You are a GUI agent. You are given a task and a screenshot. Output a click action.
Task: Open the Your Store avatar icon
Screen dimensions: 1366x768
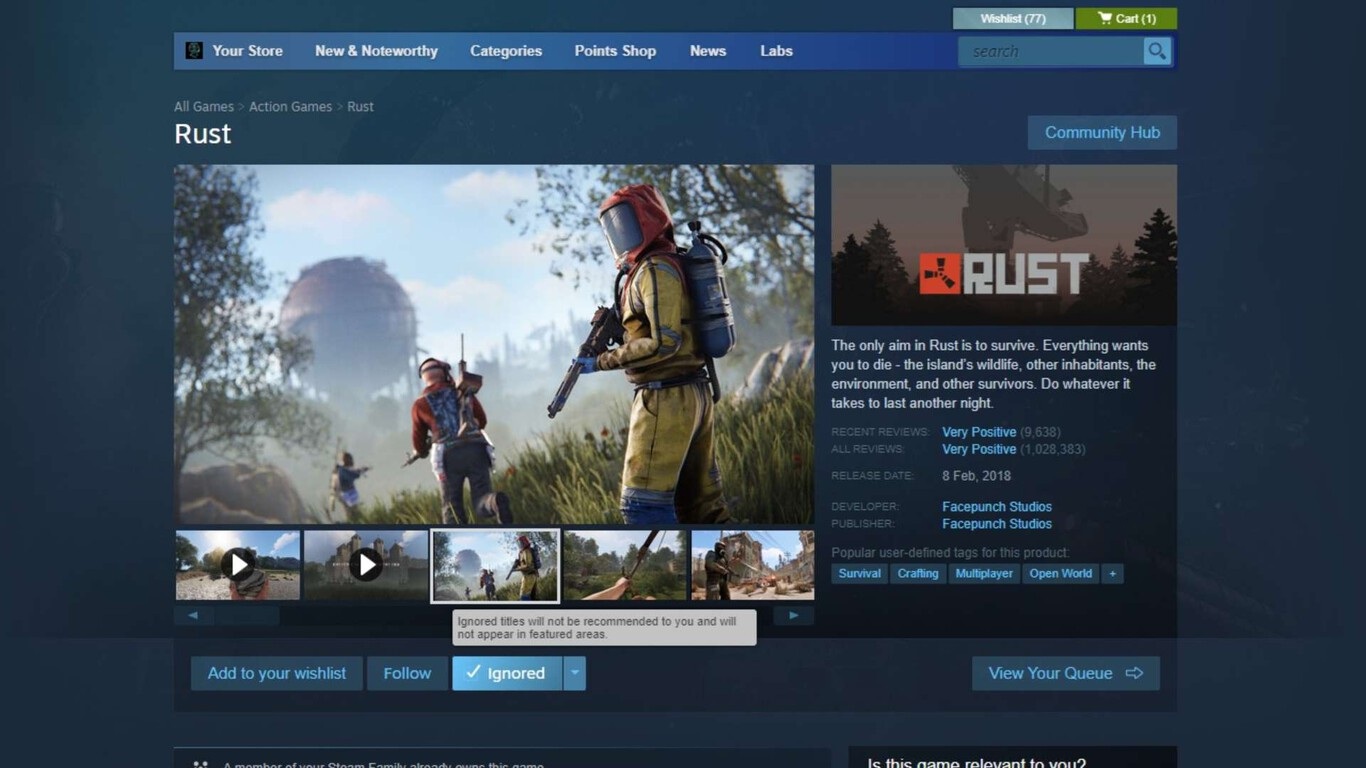pos(194,51)
